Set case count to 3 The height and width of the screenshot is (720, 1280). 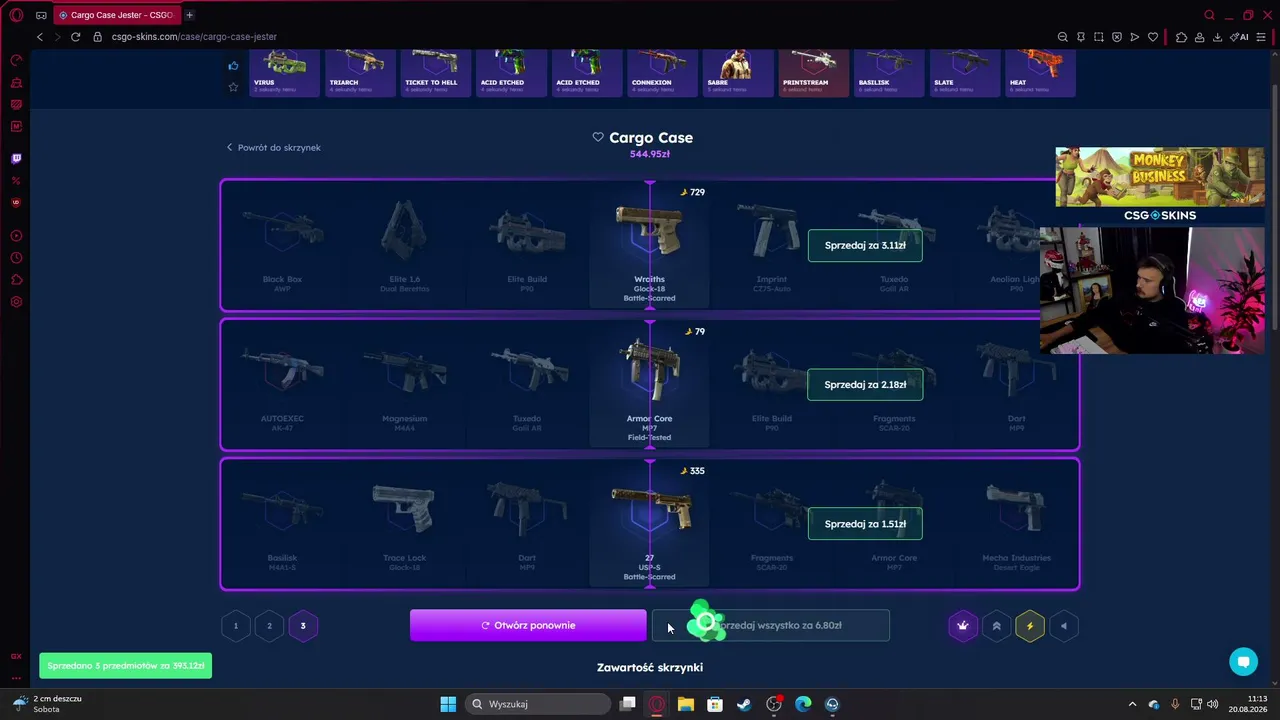coord(303,626)
